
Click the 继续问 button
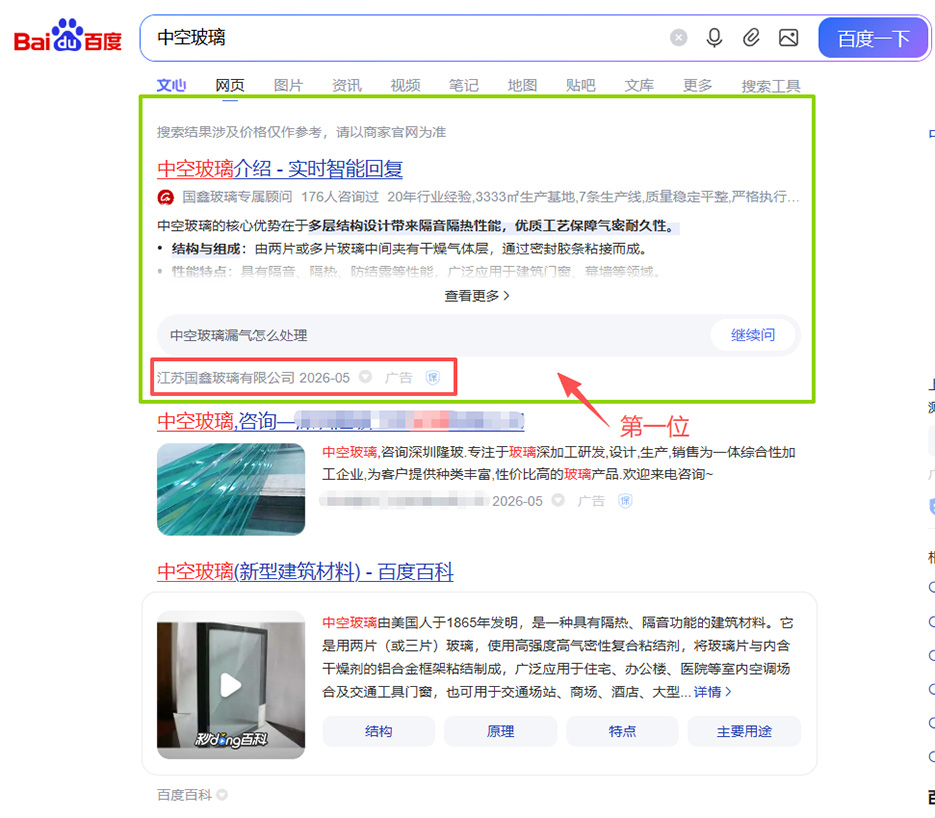pos(753,335)
